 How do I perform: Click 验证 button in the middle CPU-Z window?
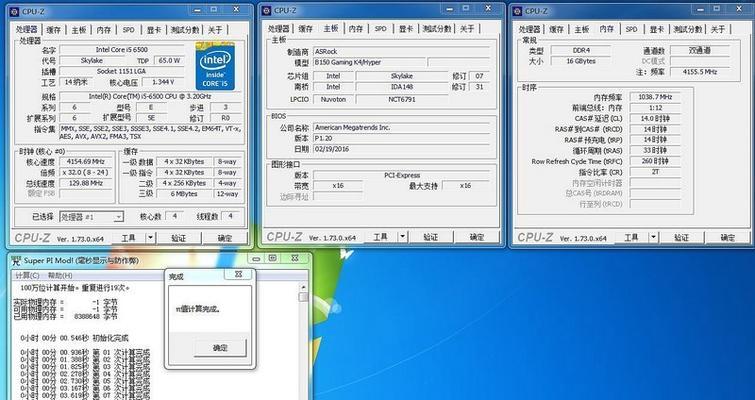tap(430, 237)
